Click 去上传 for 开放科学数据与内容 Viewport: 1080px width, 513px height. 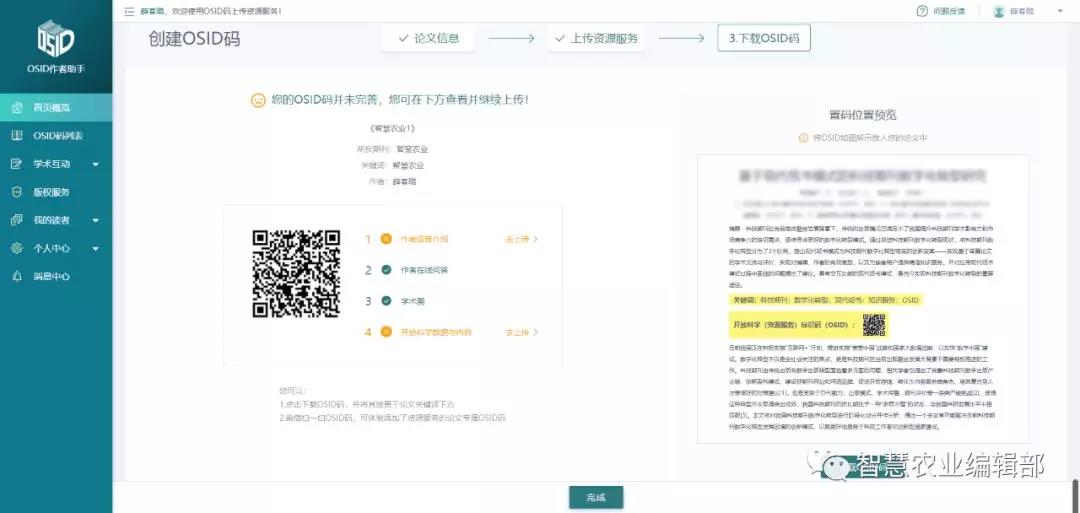[x=521, y=332]
